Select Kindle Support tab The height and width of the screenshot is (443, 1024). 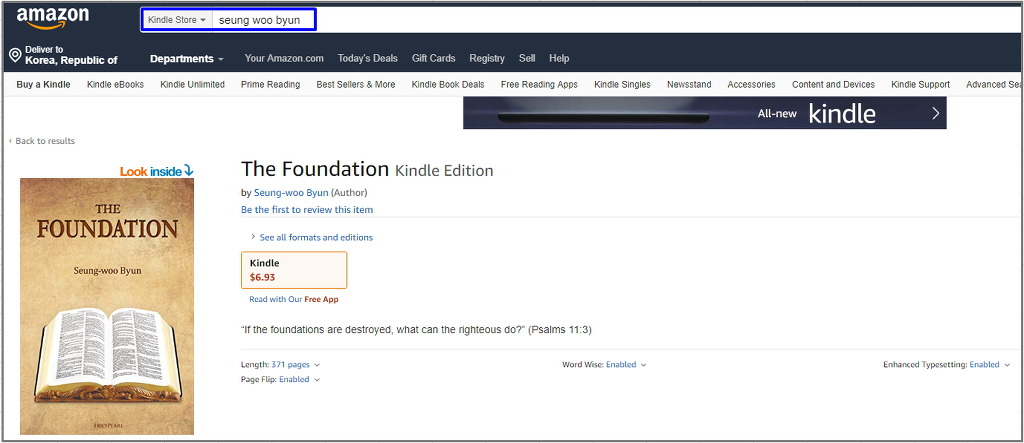(x=921, y=84)
